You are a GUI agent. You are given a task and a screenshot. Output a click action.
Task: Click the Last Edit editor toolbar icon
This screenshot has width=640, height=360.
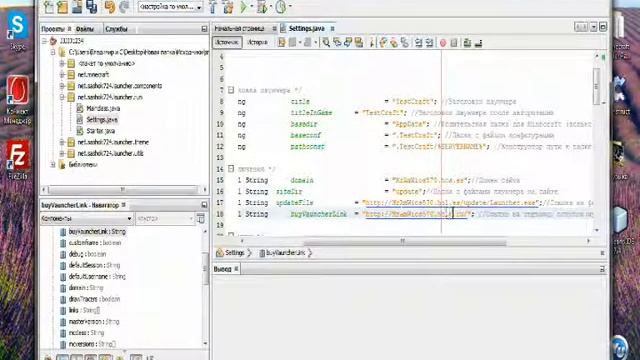click(282, 42)
